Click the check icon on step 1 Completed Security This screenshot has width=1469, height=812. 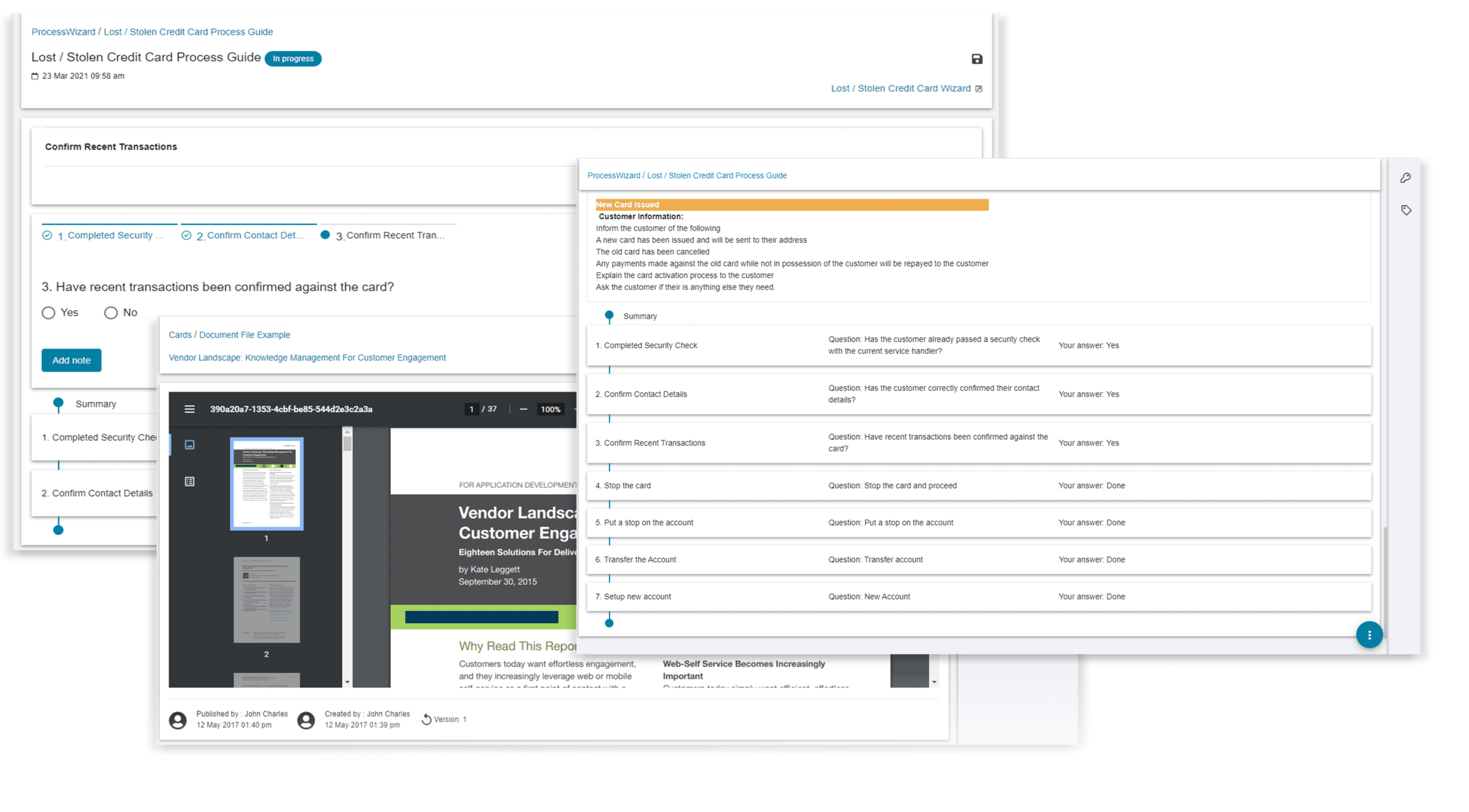pyautogui.click(x=47, y=235)
